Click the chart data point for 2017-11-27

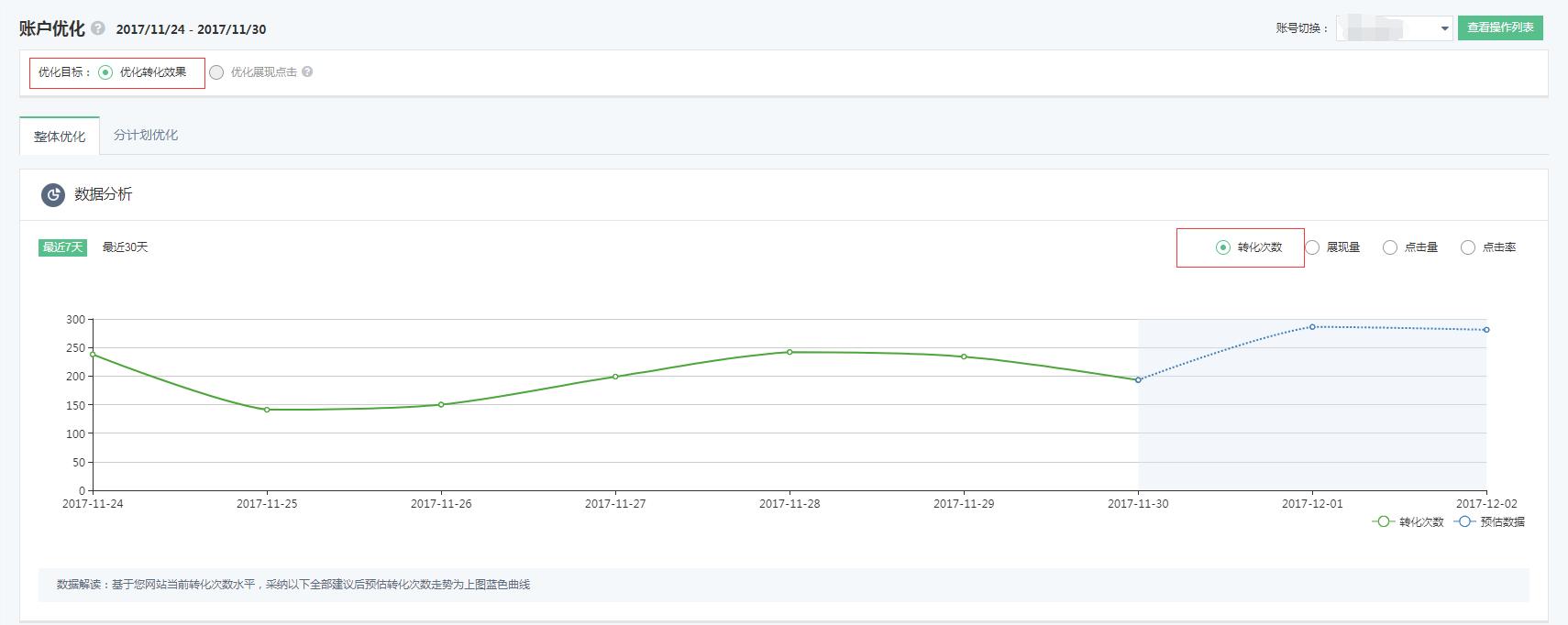615,377
